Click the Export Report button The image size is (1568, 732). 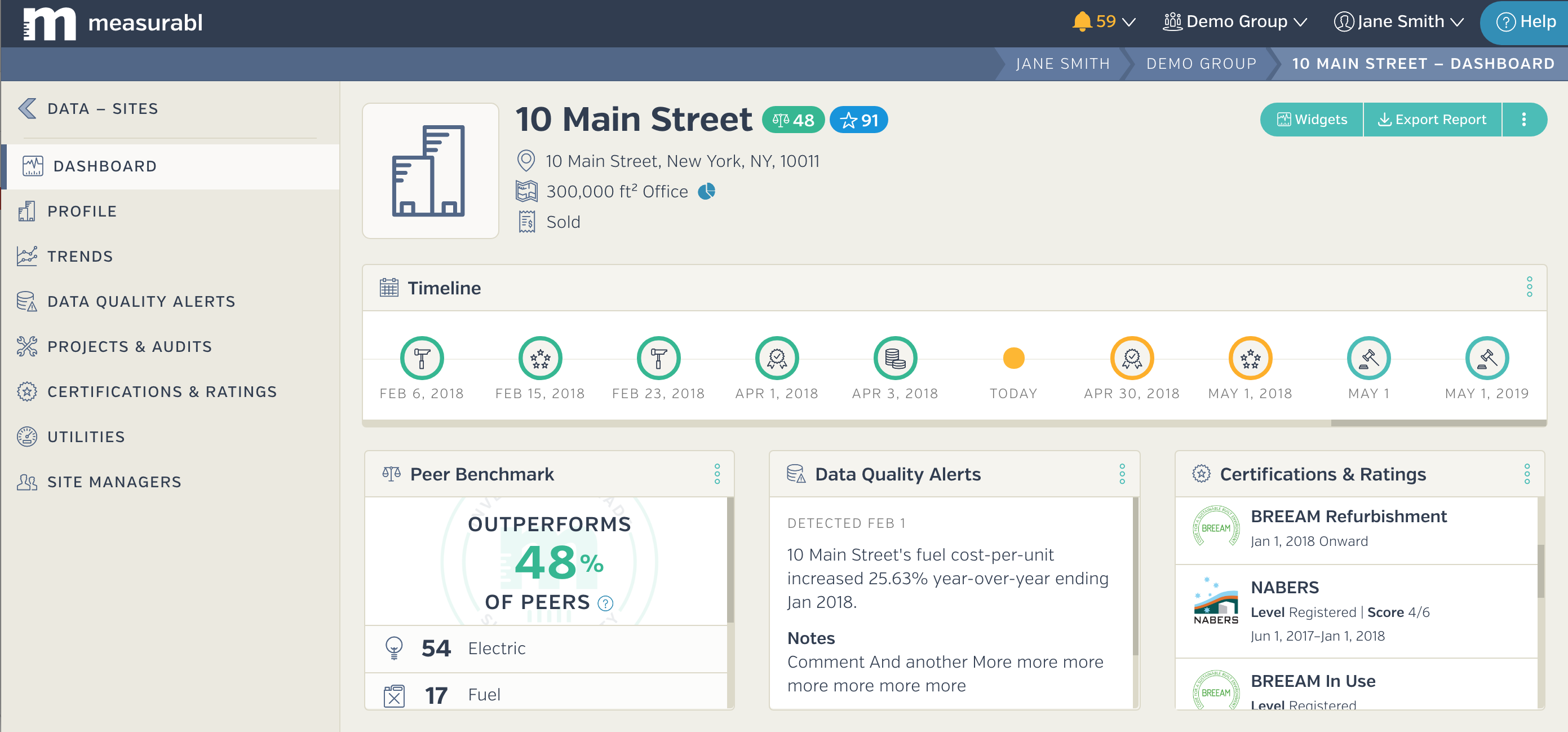click(1432, 120)
